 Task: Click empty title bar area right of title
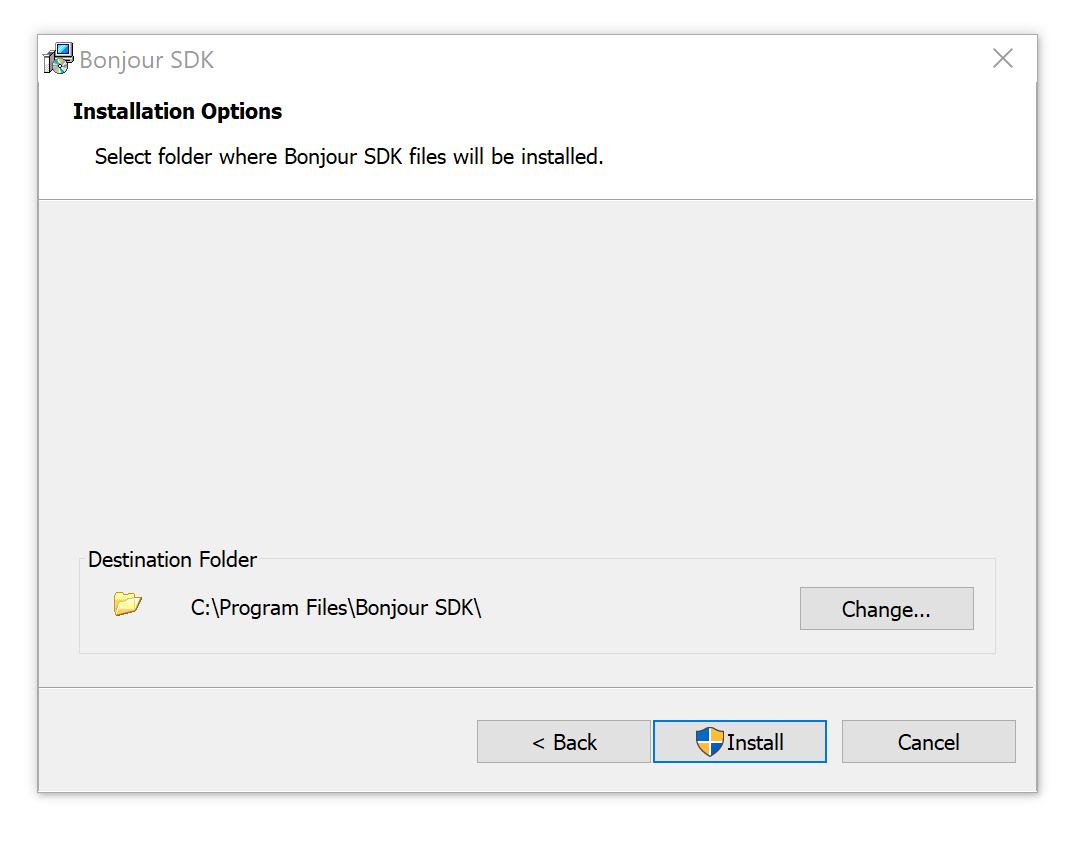pos(600,60)
